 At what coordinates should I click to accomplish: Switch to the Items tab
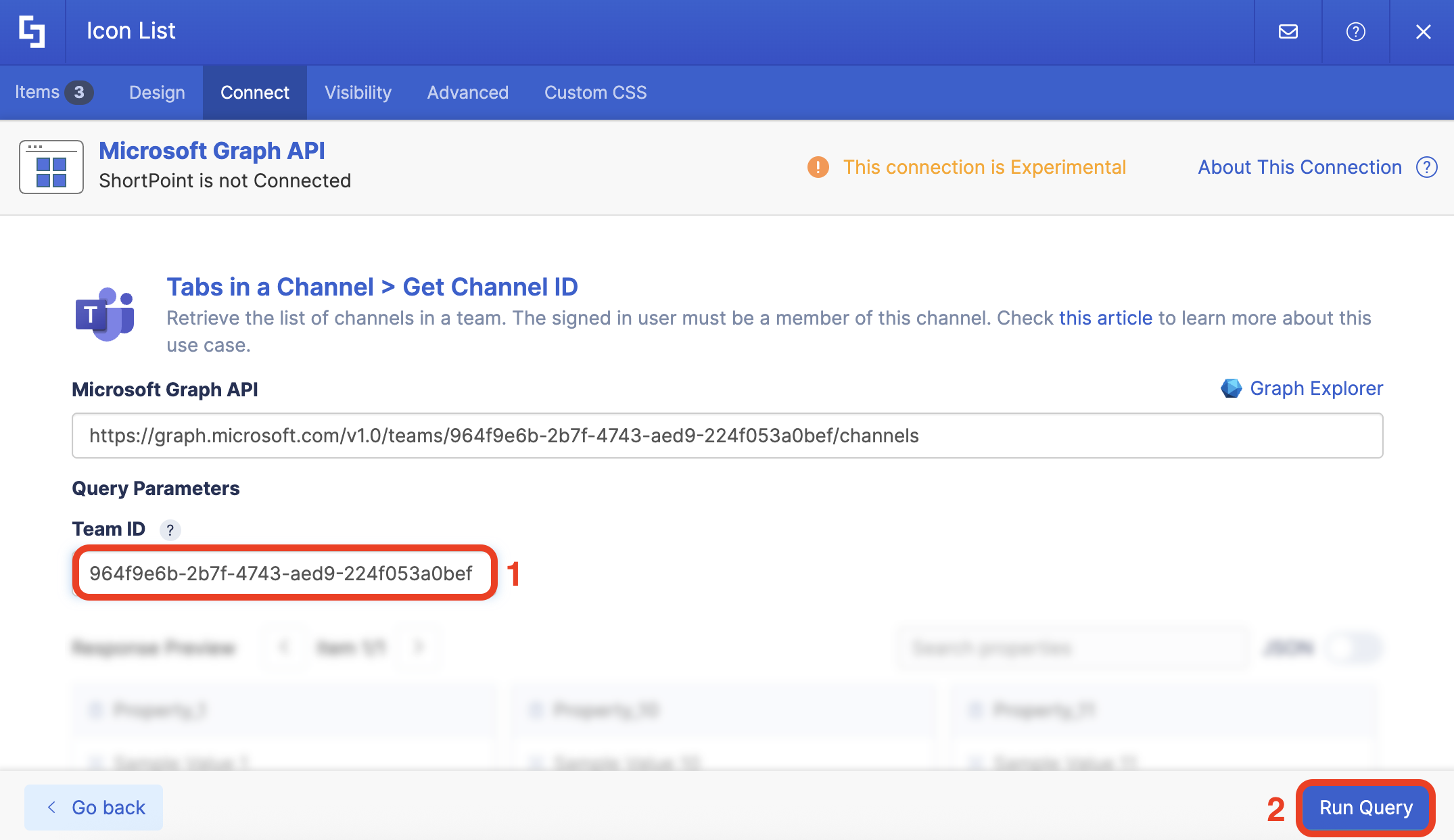(x=53, y=93)
